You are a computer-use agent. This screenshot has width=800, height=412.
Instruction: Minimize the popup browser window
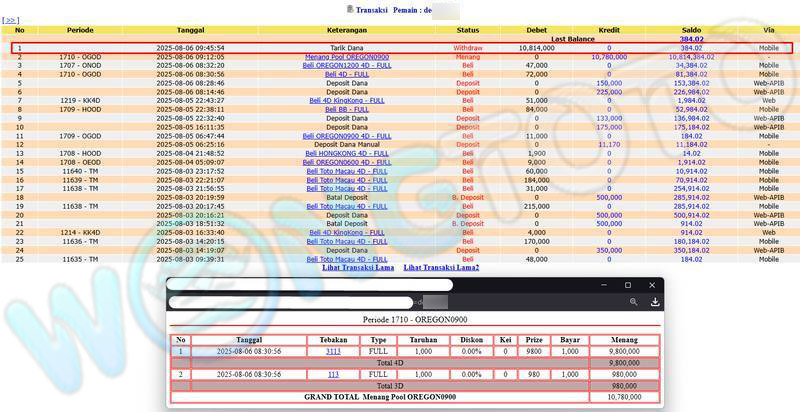(x=604, y=285)
